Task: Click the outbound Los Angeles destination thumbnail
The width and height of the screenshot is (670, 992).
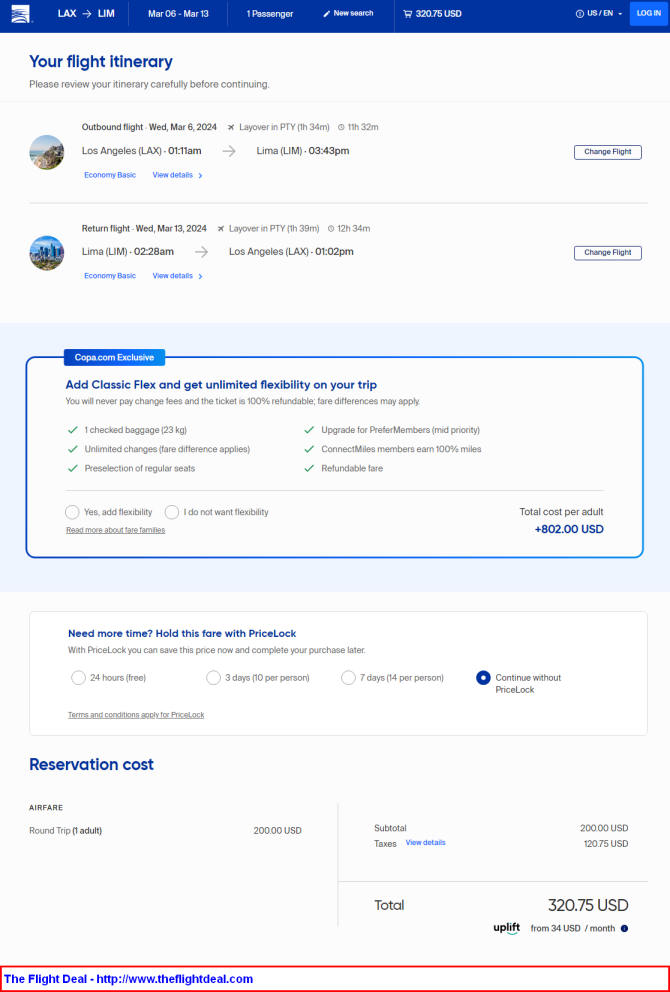Action: tap(47, 152)
